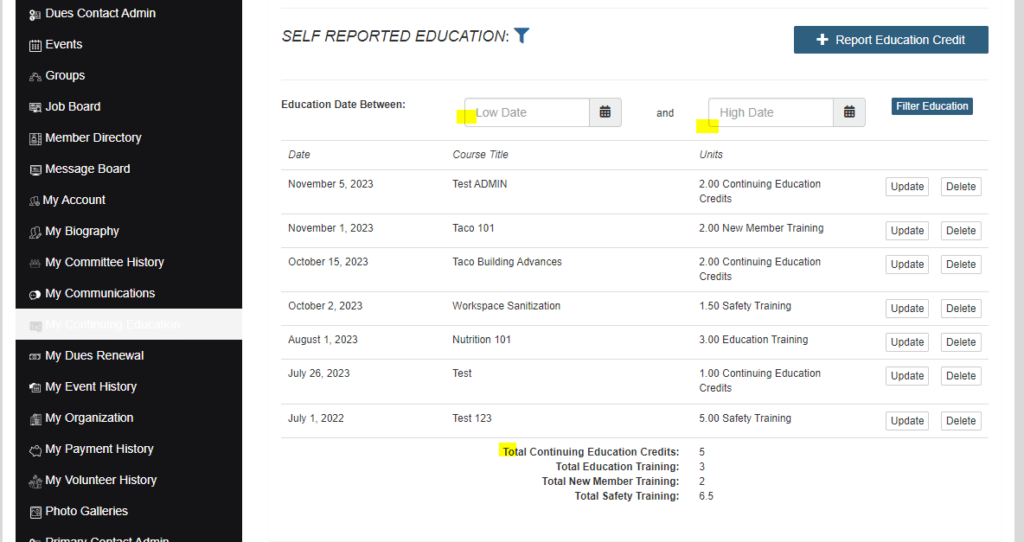Go to My Account in sidebar
This screenshot has width=1024, height=542.
(x=75, y=200)
